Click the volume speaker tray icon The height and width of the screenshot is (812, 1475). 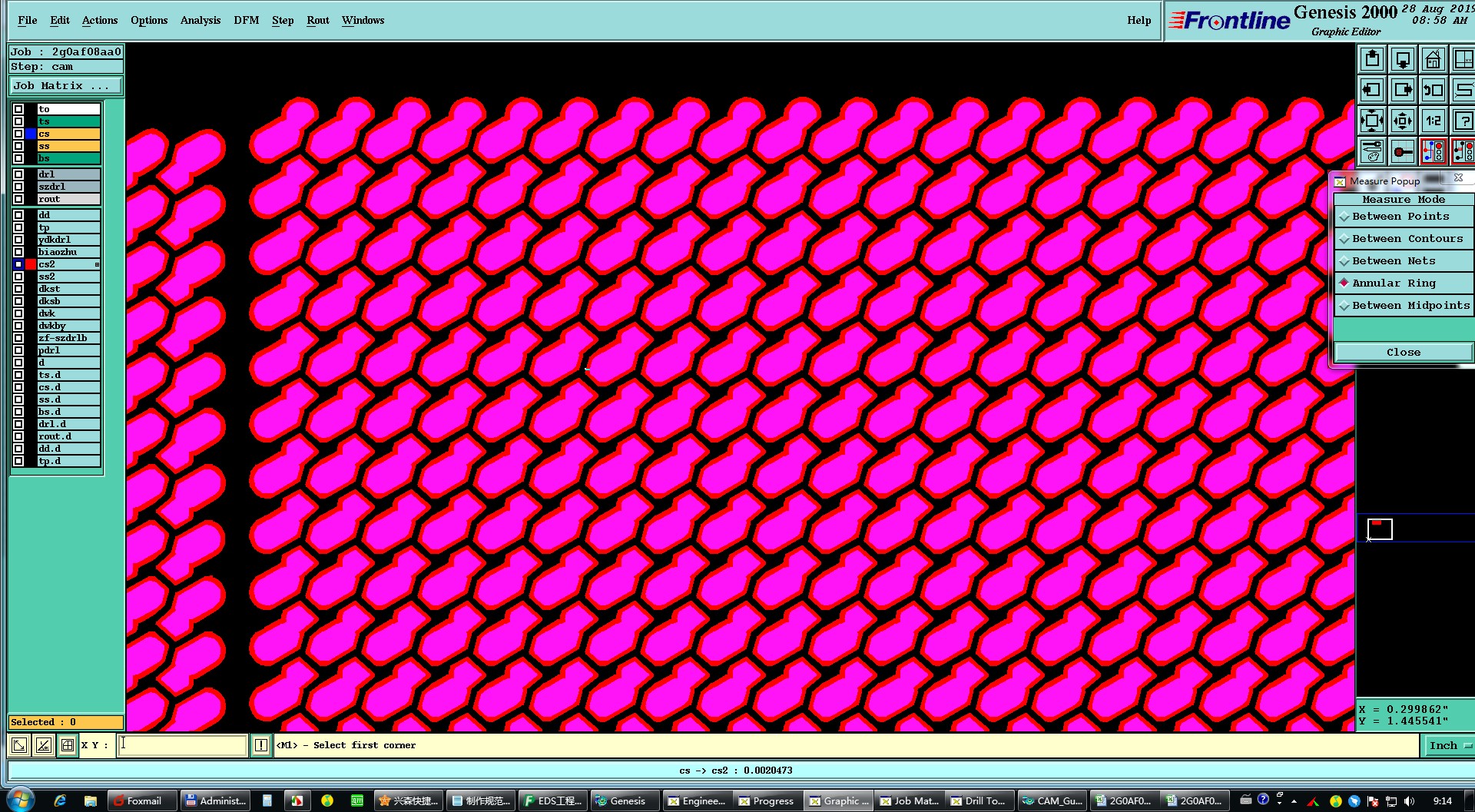(1409, 801)
